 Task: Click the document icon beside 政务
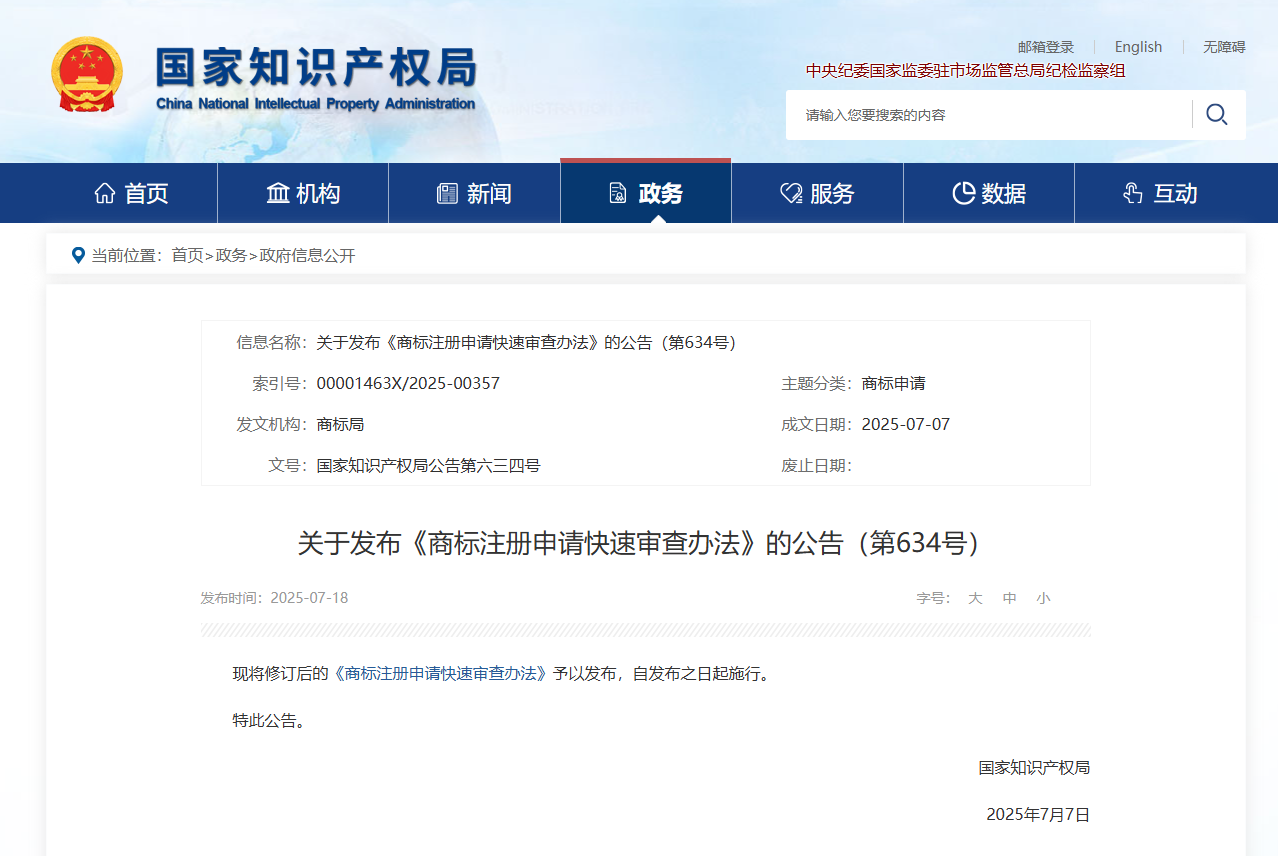tap(618, 193)
